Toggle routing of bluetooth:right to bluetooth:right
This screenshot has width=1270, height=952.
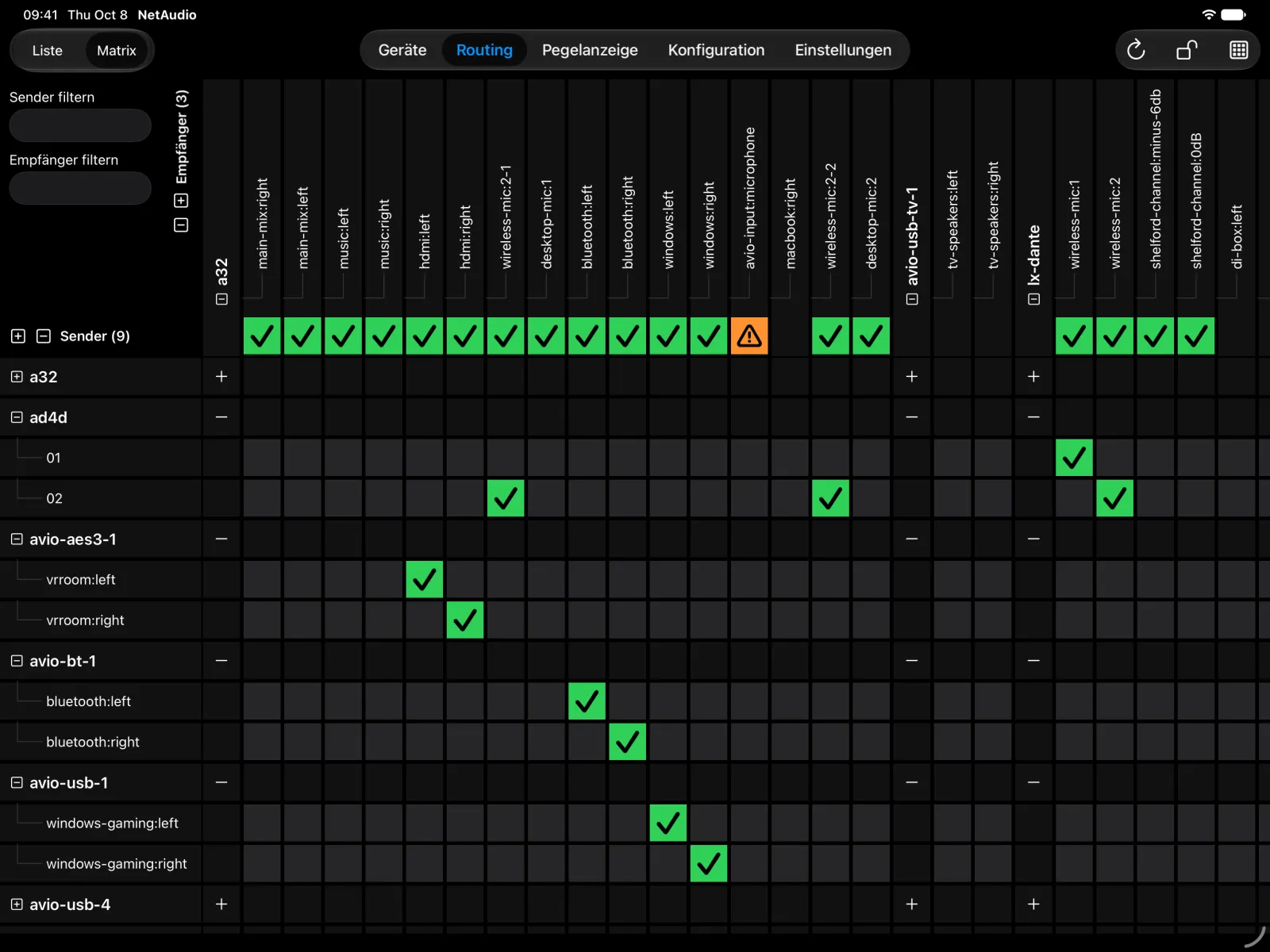point(627,742)
